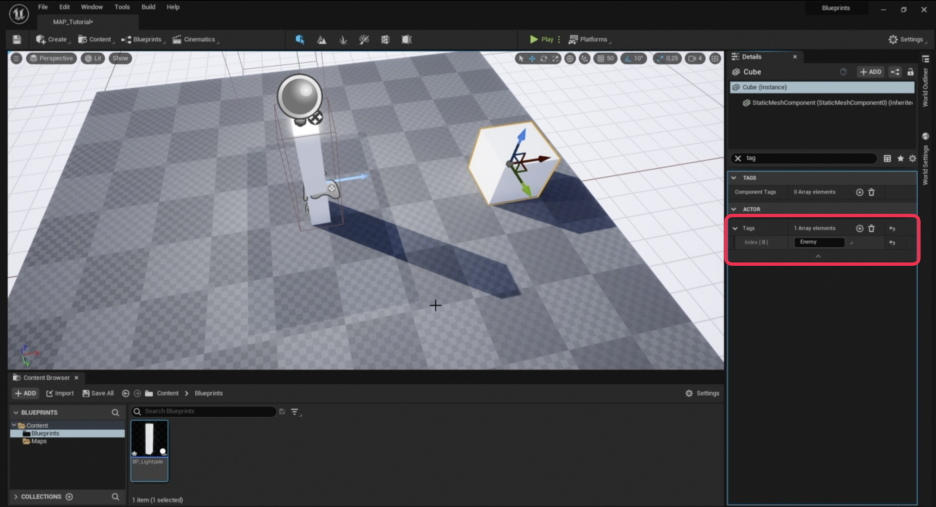
Task: Open the property matrix grid icon
Action: click(888, 158)
